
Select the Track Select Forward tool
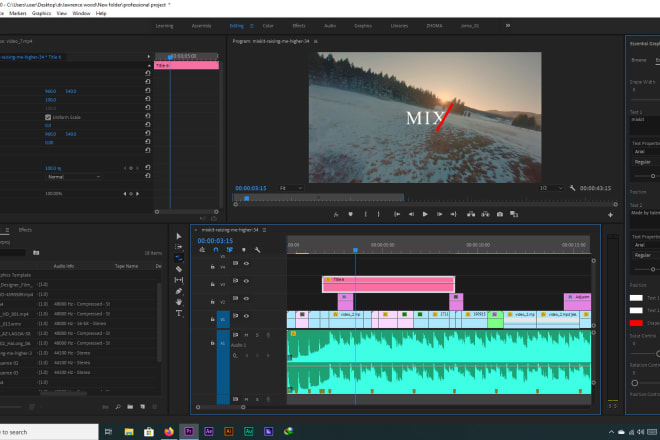pyautogui.click(x=179, y=247)
